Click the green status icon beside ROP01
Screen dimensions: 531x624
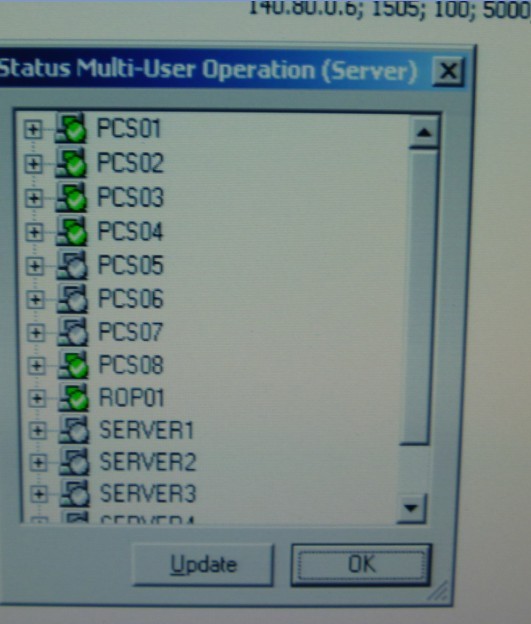[74, 397]
